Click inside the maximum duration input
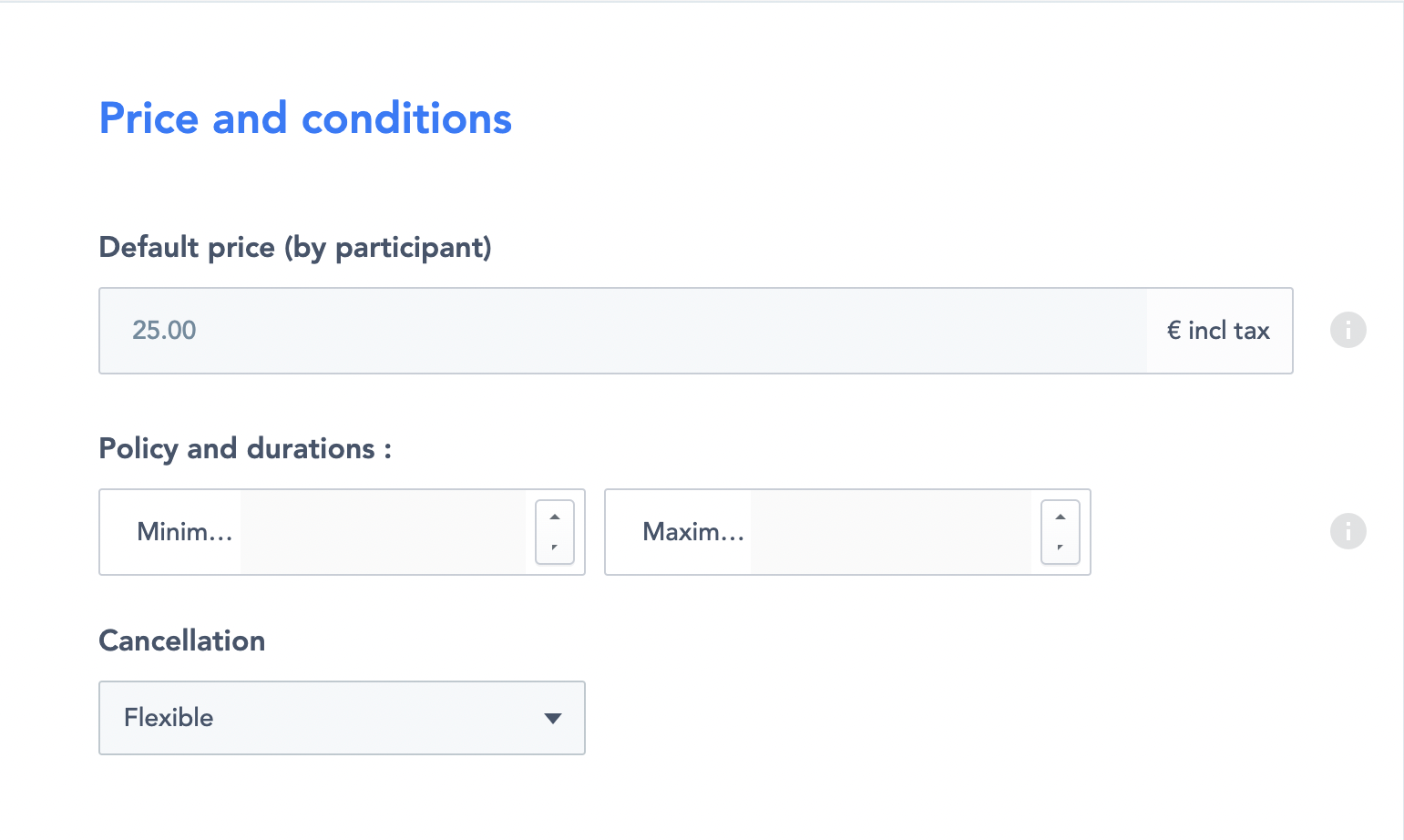This screenshot has height=840, width=1404. [889, 532]
